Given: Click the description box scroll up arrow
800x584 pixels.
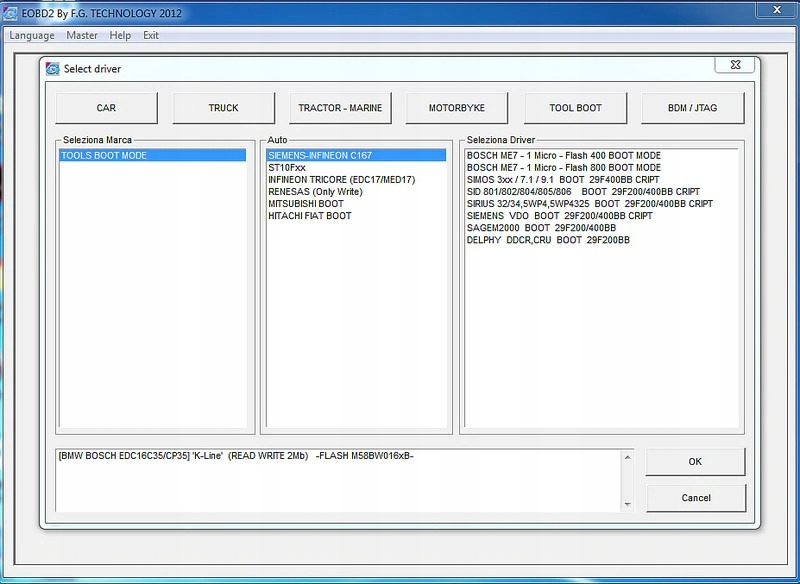Looking at the screenshot, I should (x=628, y=458).
